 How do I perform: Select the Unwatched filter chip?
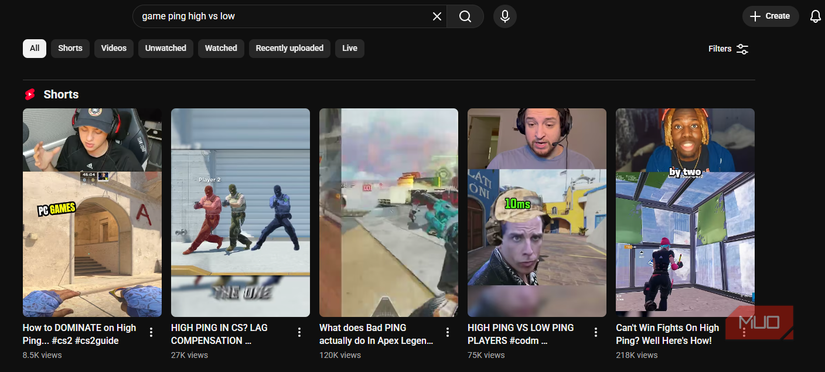click(166, 48)
